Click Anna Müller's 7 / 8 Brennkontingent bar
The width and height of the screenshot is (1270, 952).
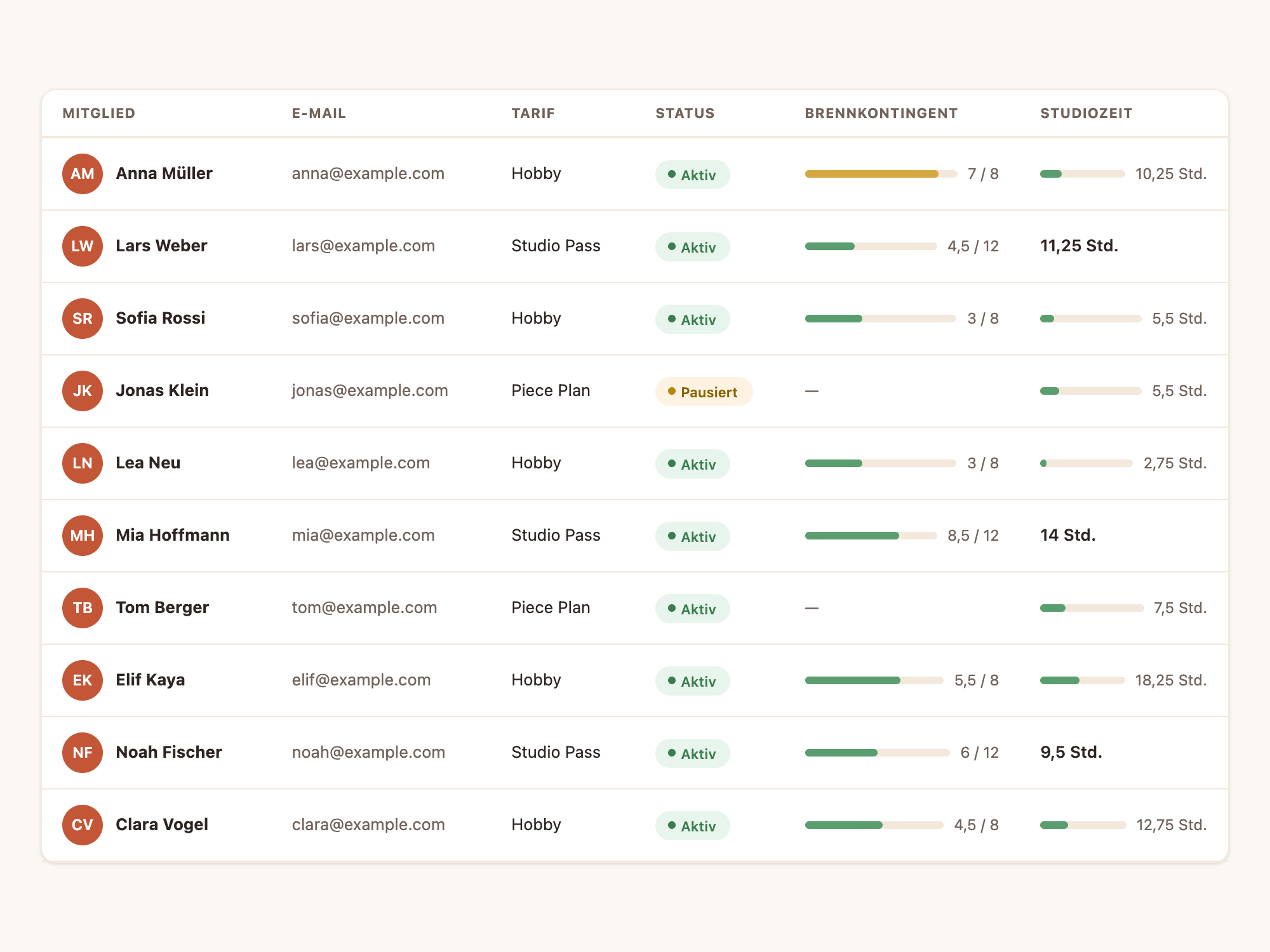click(881, 174)
